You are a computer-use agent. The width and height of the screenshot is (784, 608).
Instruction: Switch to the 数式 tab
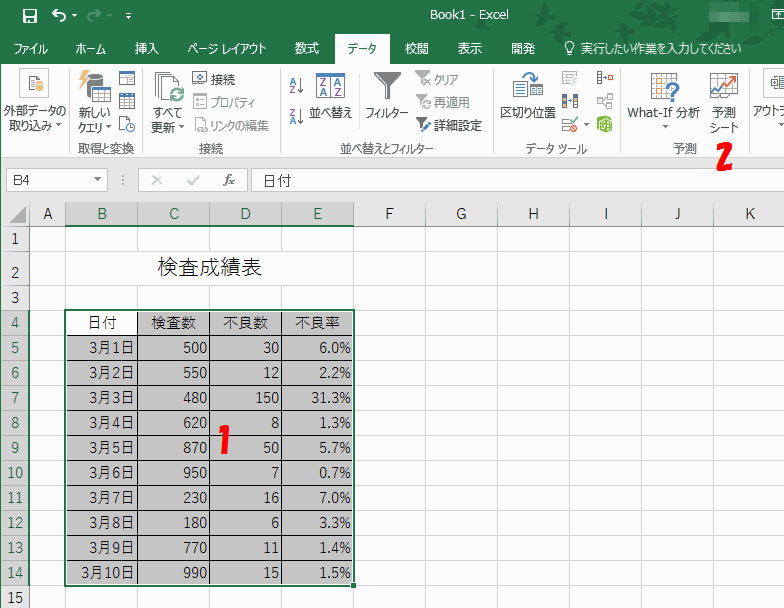pyautogui.click(x=306, y=48)
